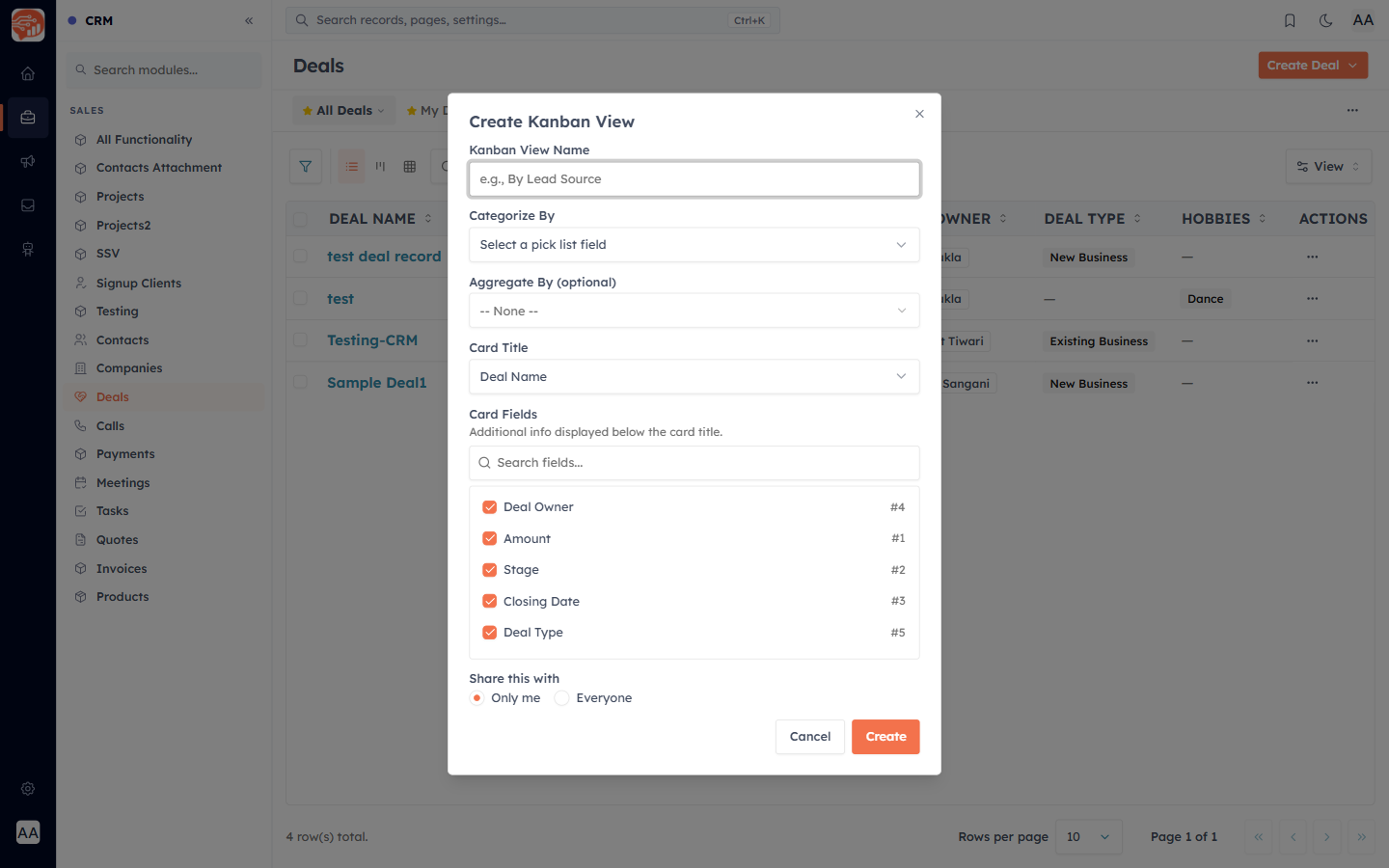1389x868 pixels.
Task: Open actions menu for Sample Deal1 row
Action: click(1312, 383)
